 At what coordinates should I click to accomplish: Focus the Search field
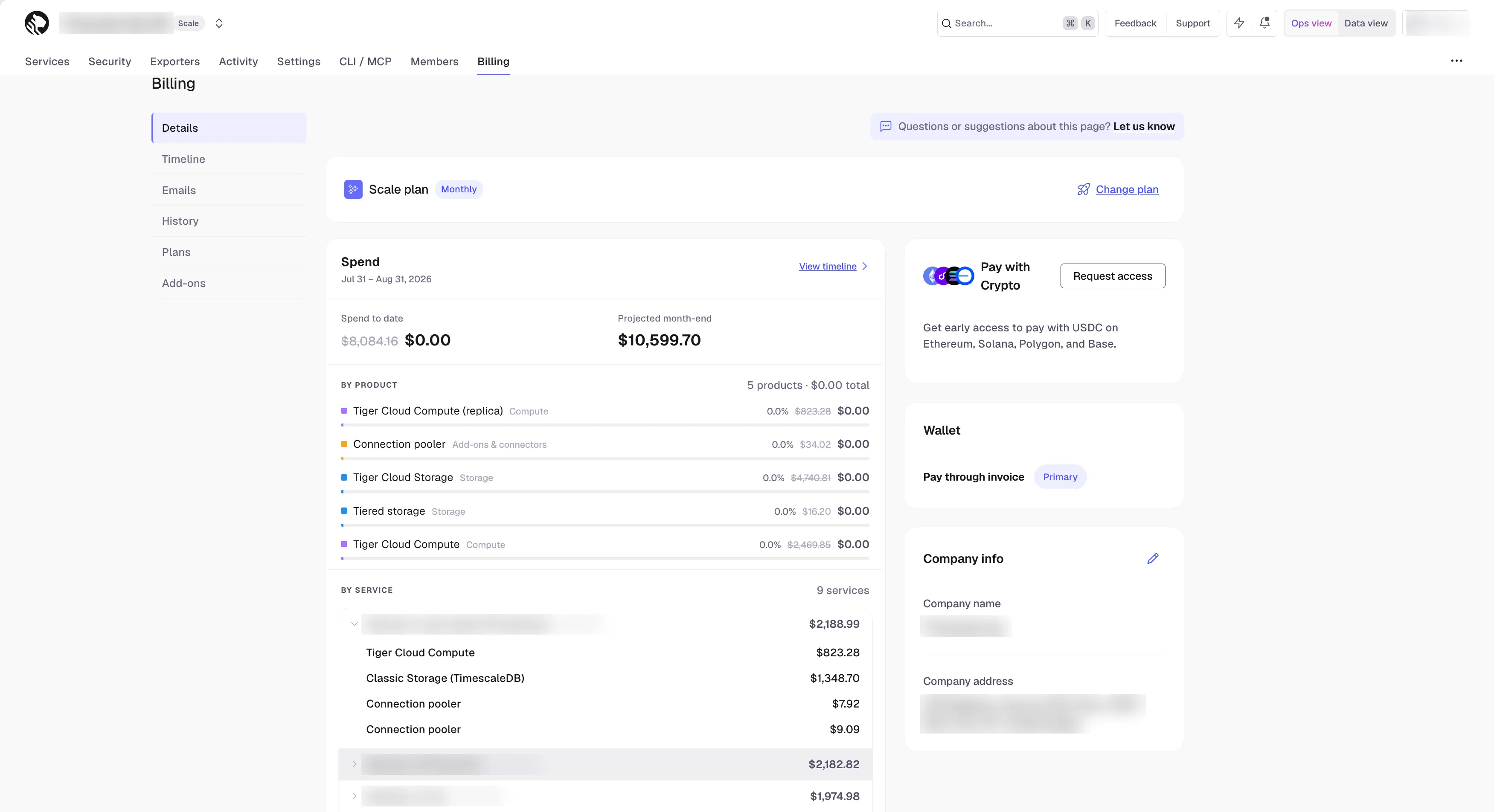coord(1017,23)
